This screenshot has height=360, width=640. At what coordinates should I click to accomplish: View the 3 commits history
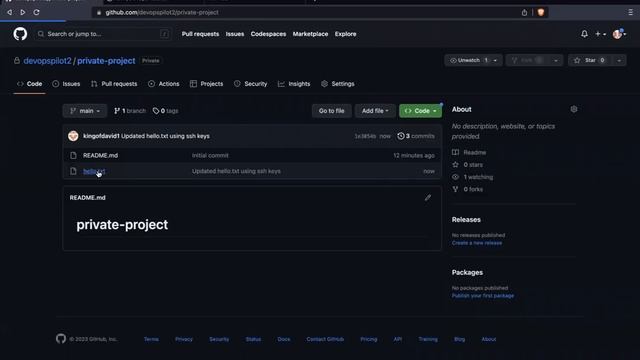pos(416,136)
